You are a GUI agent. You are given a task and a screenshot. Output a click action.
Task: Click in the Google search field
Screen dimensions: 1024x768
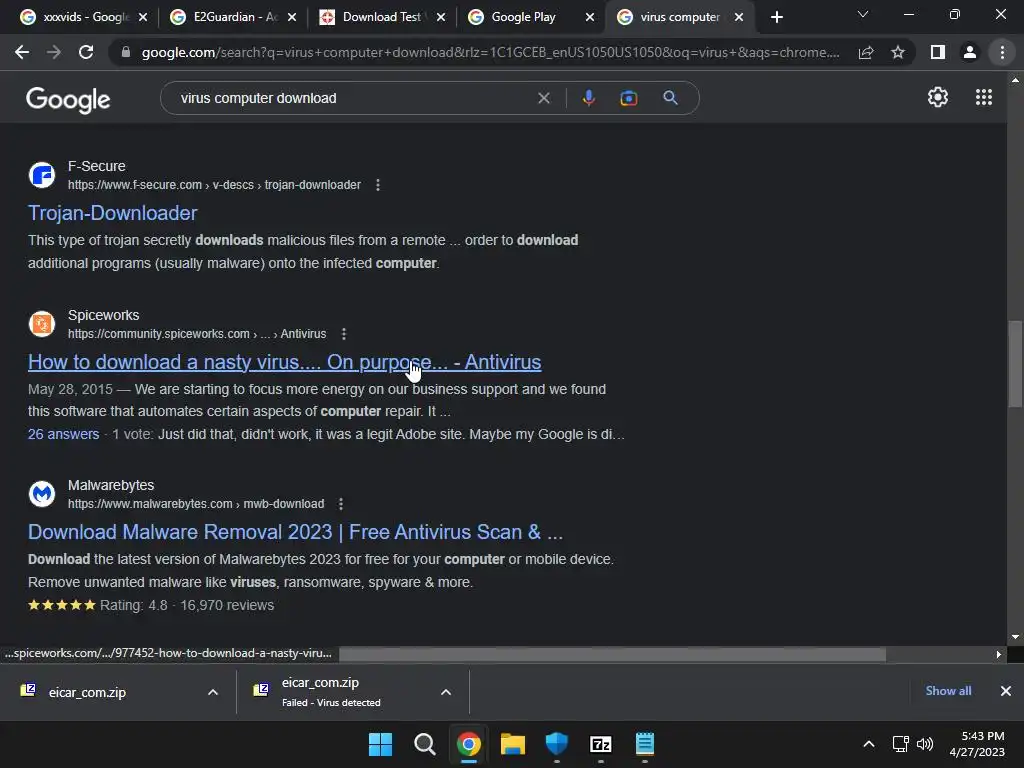point(353,98)
